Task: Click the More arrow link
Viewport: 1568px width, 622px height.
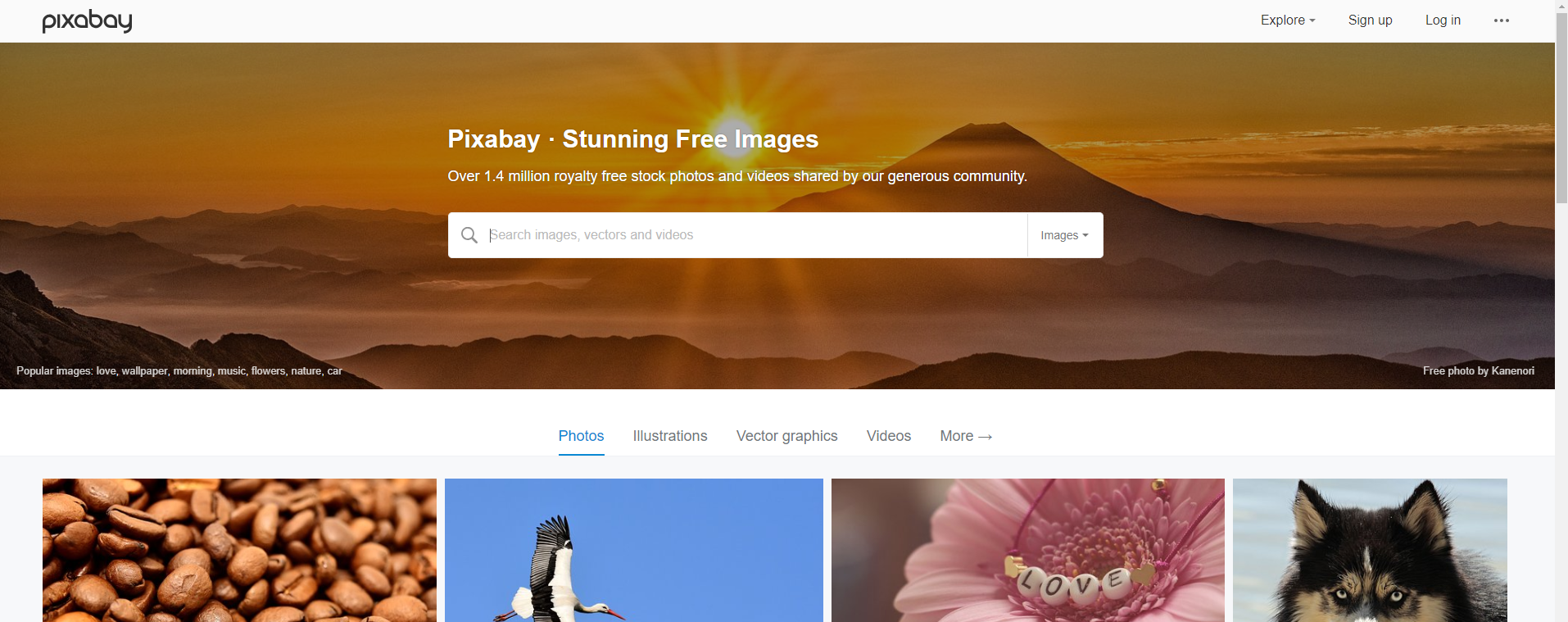Action: [966, 436]
